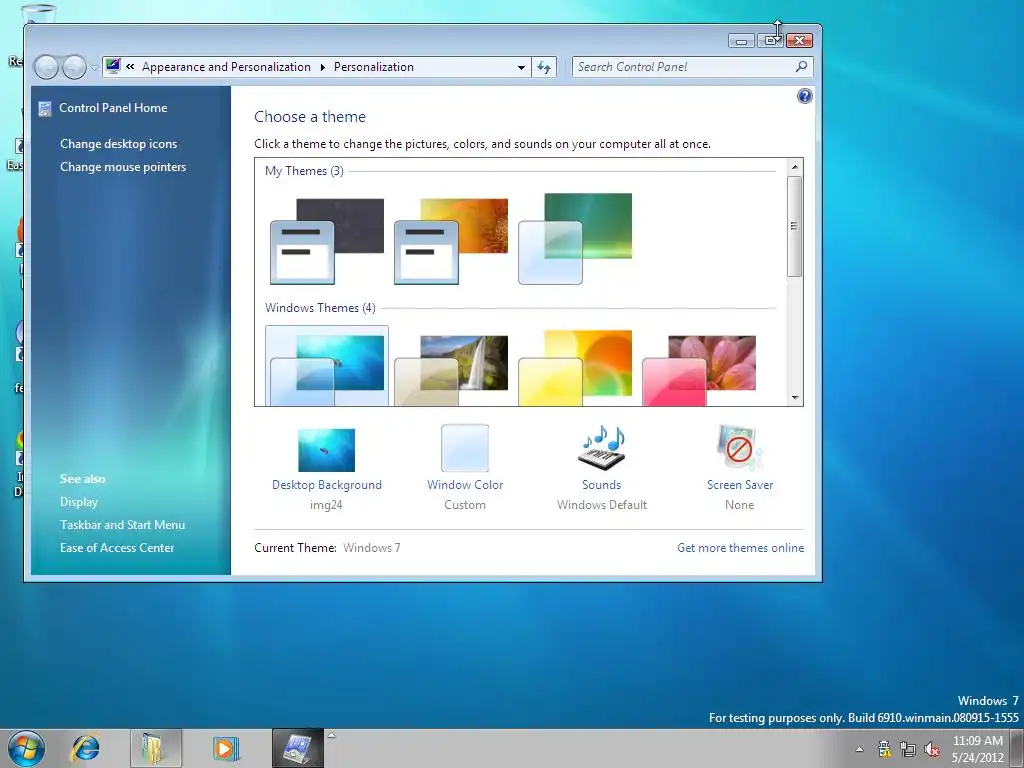Image resolution: width=1024 pixels, height=768 pixels.
Task: Go to Control Panel Home
Action: point(113,108)
